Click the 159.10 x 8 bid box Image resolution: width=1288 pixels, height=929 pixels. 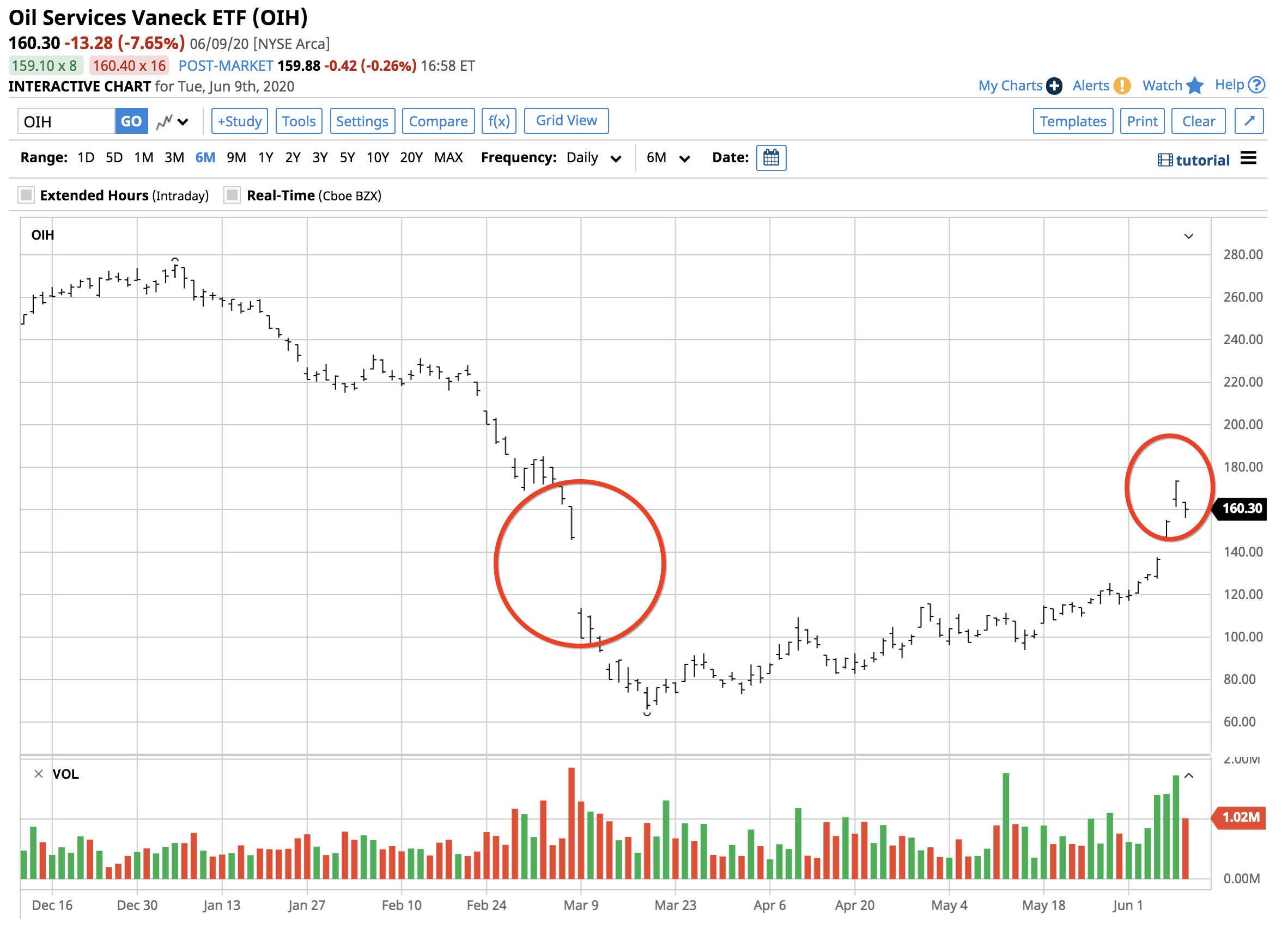coord(46,66)
